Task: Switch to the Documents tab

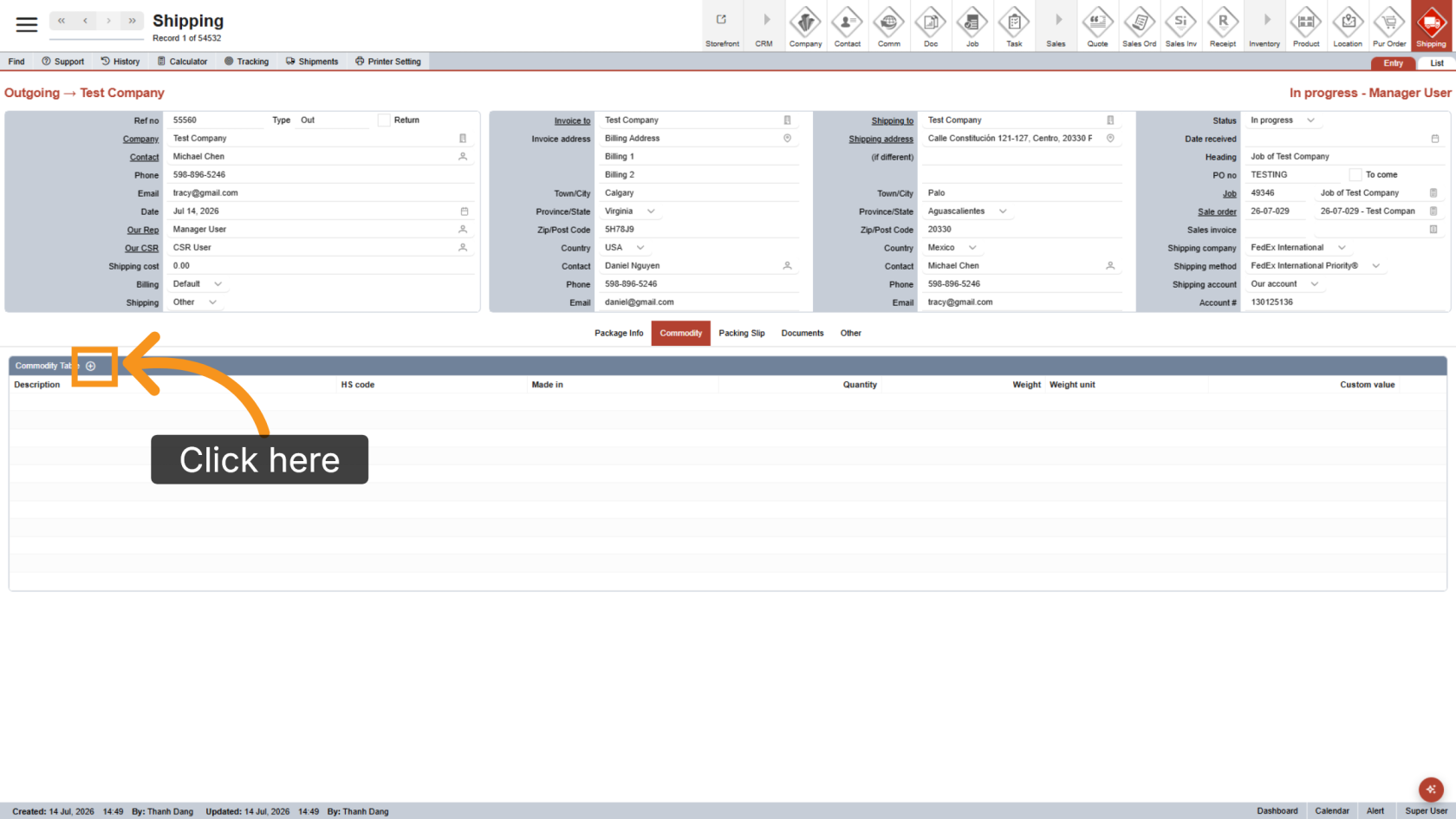Action: click(x=803, y=333)
